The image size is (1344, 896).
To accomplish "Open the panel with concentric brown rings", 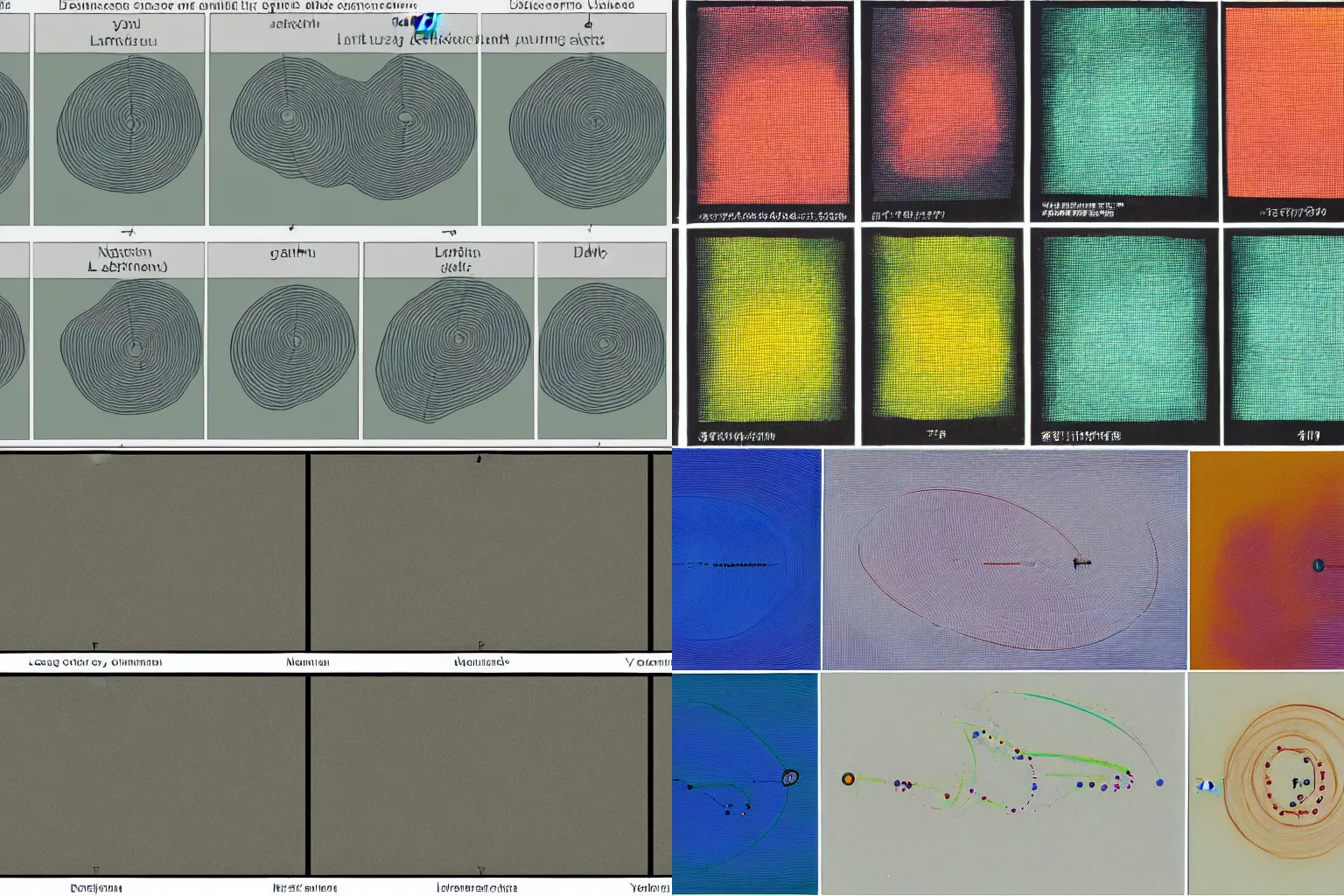I will pyautogui.click(x=1266, y=783).
